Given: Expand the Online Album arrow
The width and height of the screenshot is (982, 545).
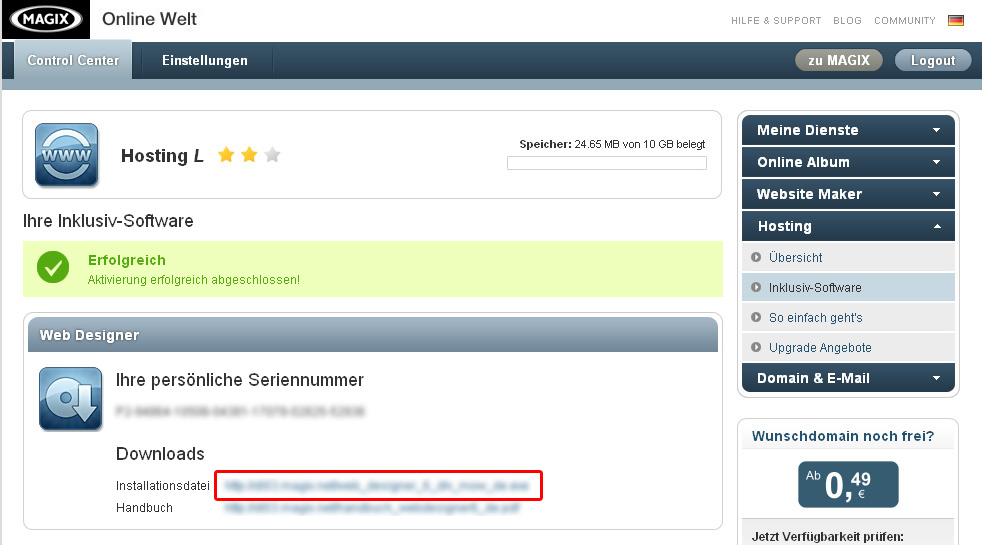Looking at the screenshot, I should pos(936,162).
